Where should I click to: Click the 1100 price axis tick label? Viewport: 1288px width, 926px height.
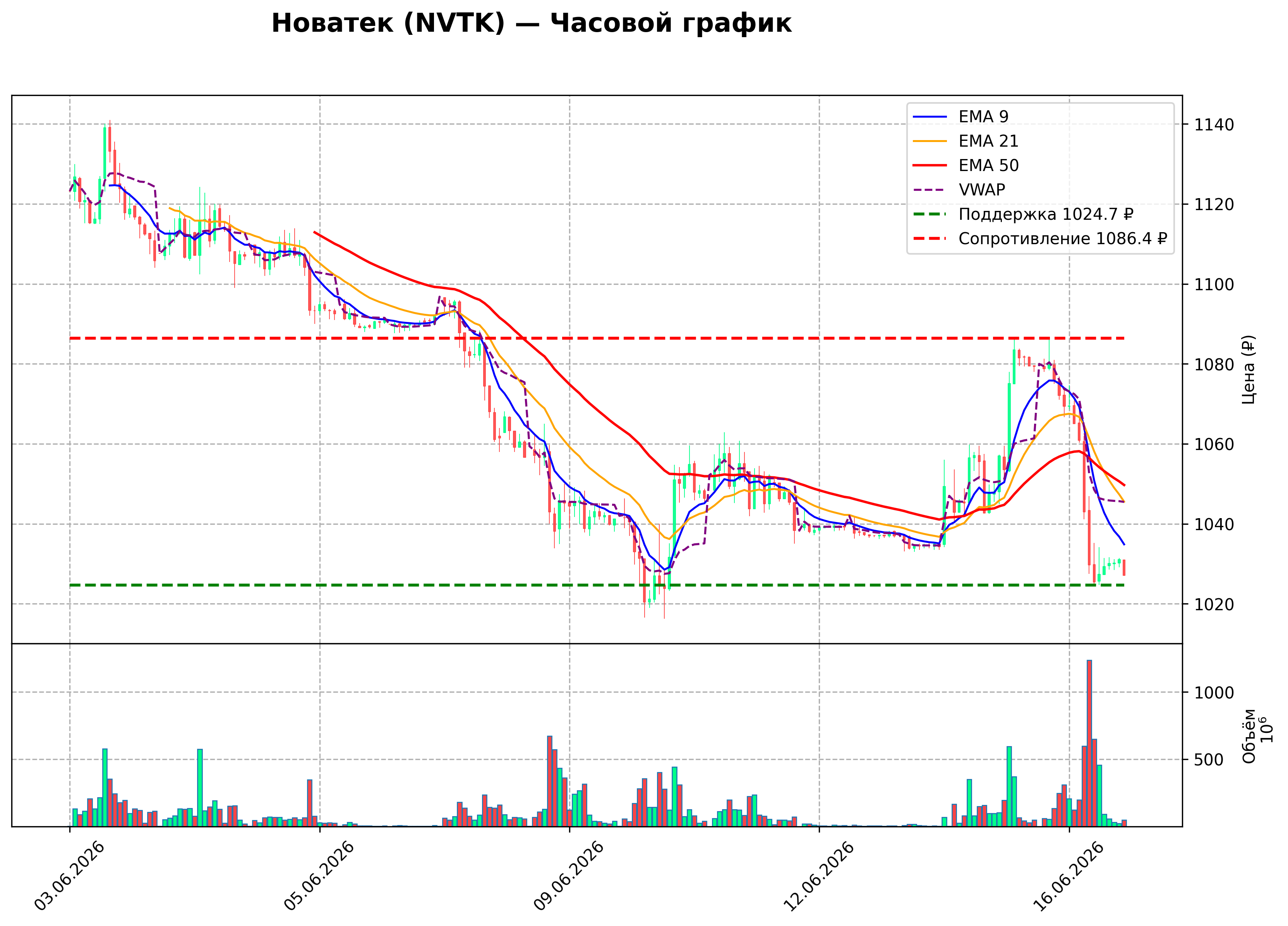(x=1214, y=284)
